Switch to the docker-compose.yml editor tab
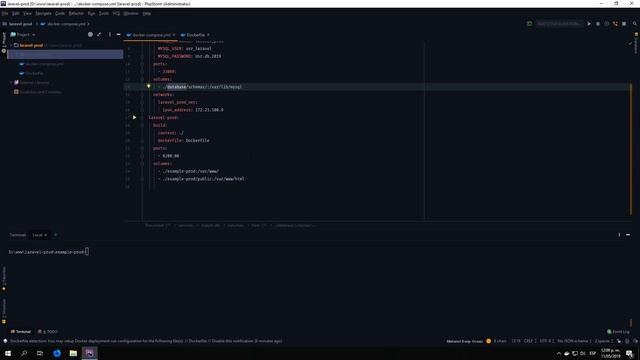This screenshot has height=360, width=640. coord(151,35)
